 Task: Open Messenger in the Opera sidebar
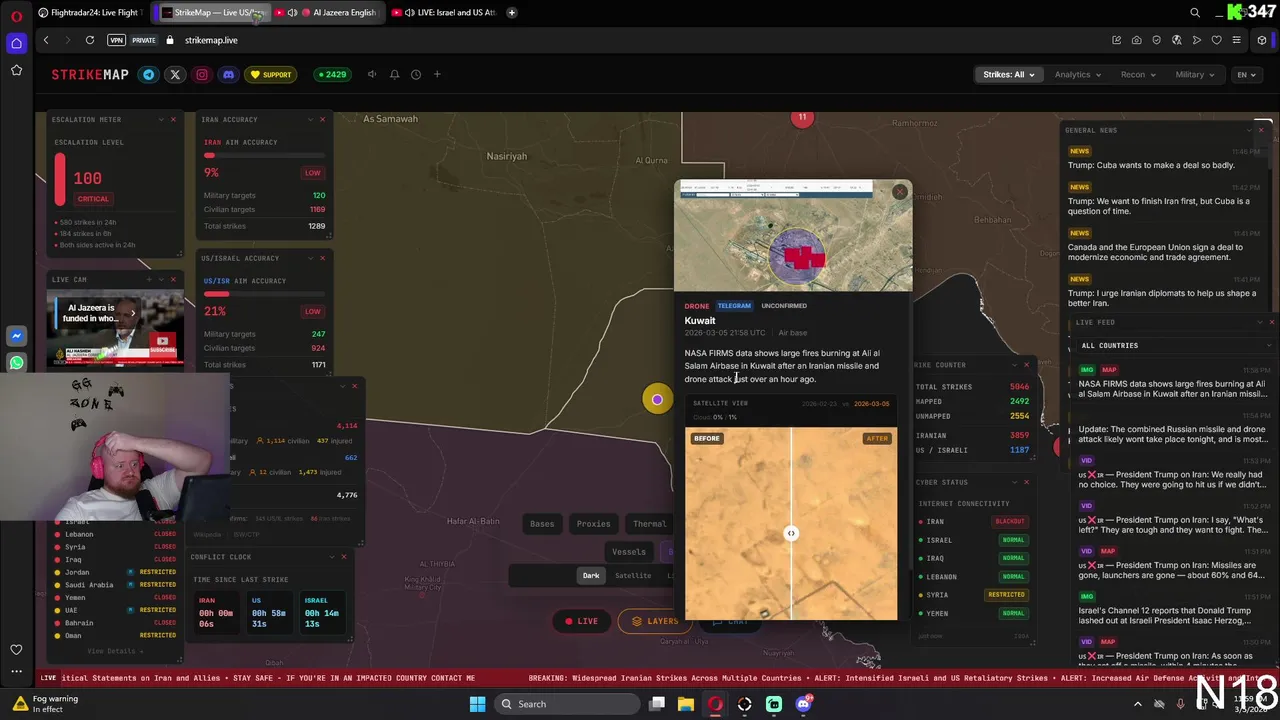click(16, 336)
